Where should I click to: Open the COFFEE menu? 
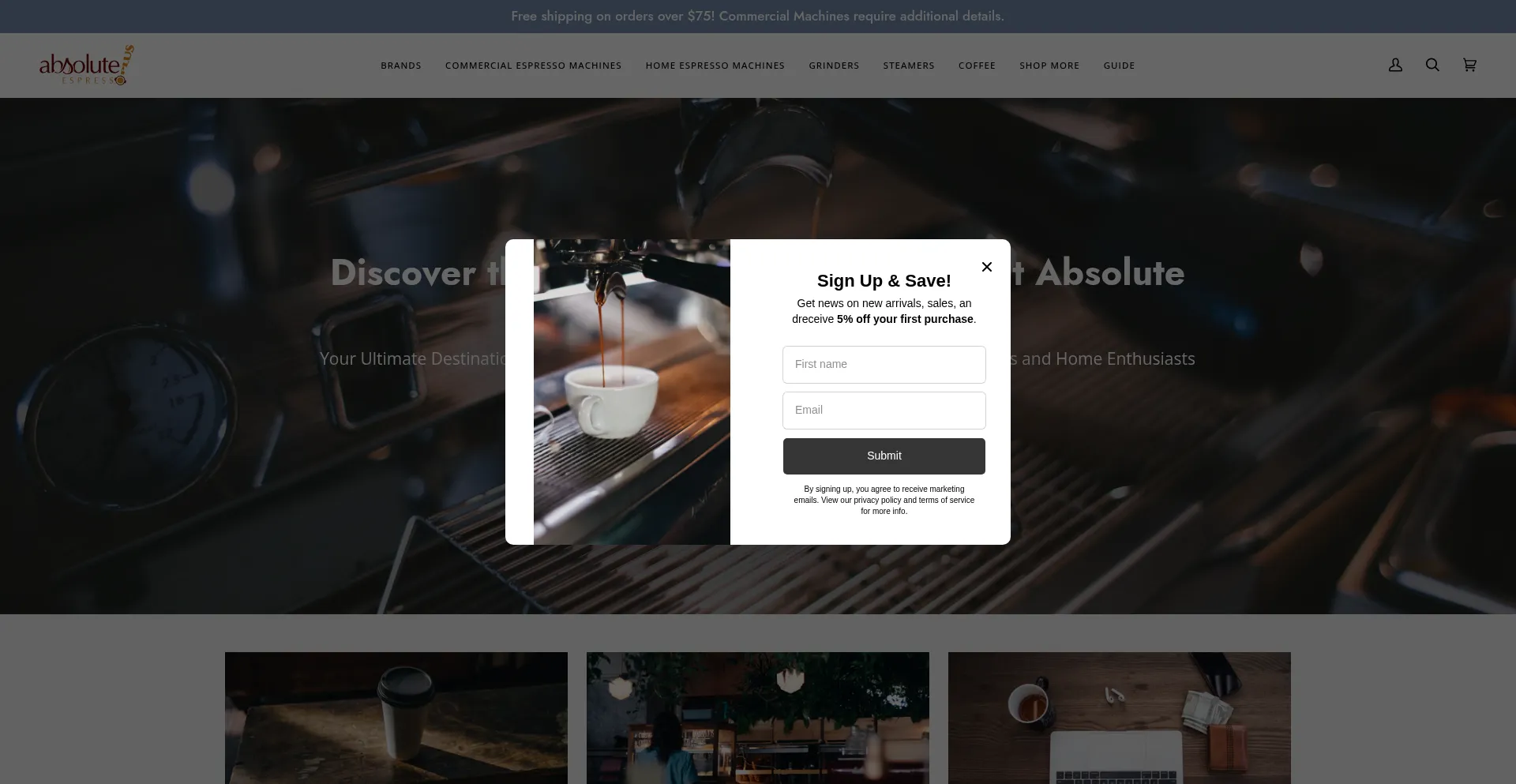(x=977, y=66)
